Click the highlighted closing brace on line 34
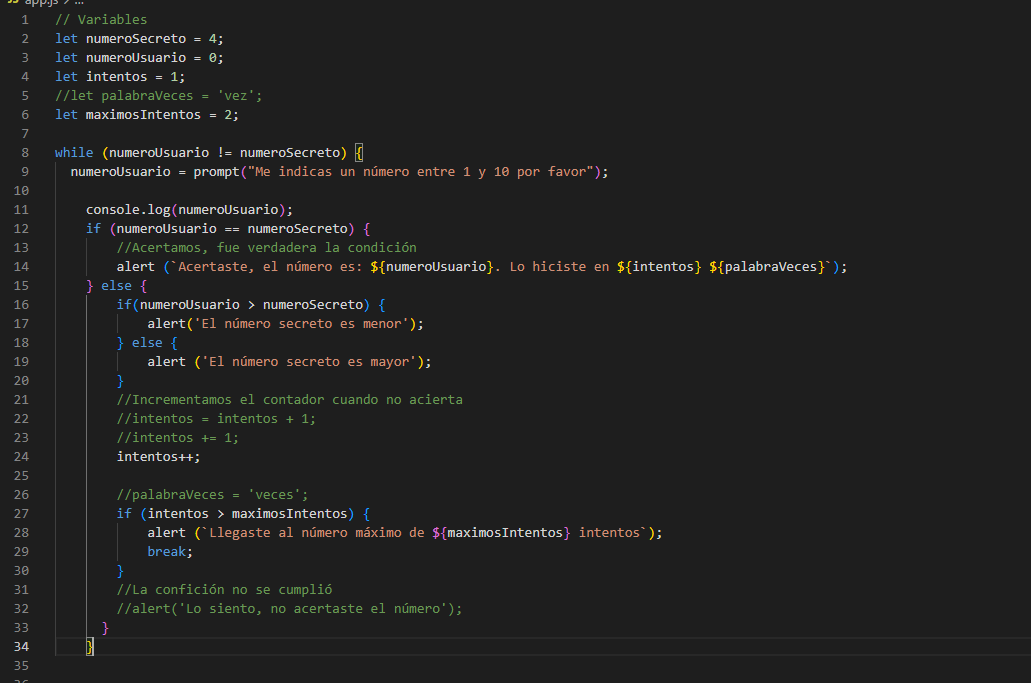The width and height of the screenshot is (1031, 683). (x=90, y=647)
